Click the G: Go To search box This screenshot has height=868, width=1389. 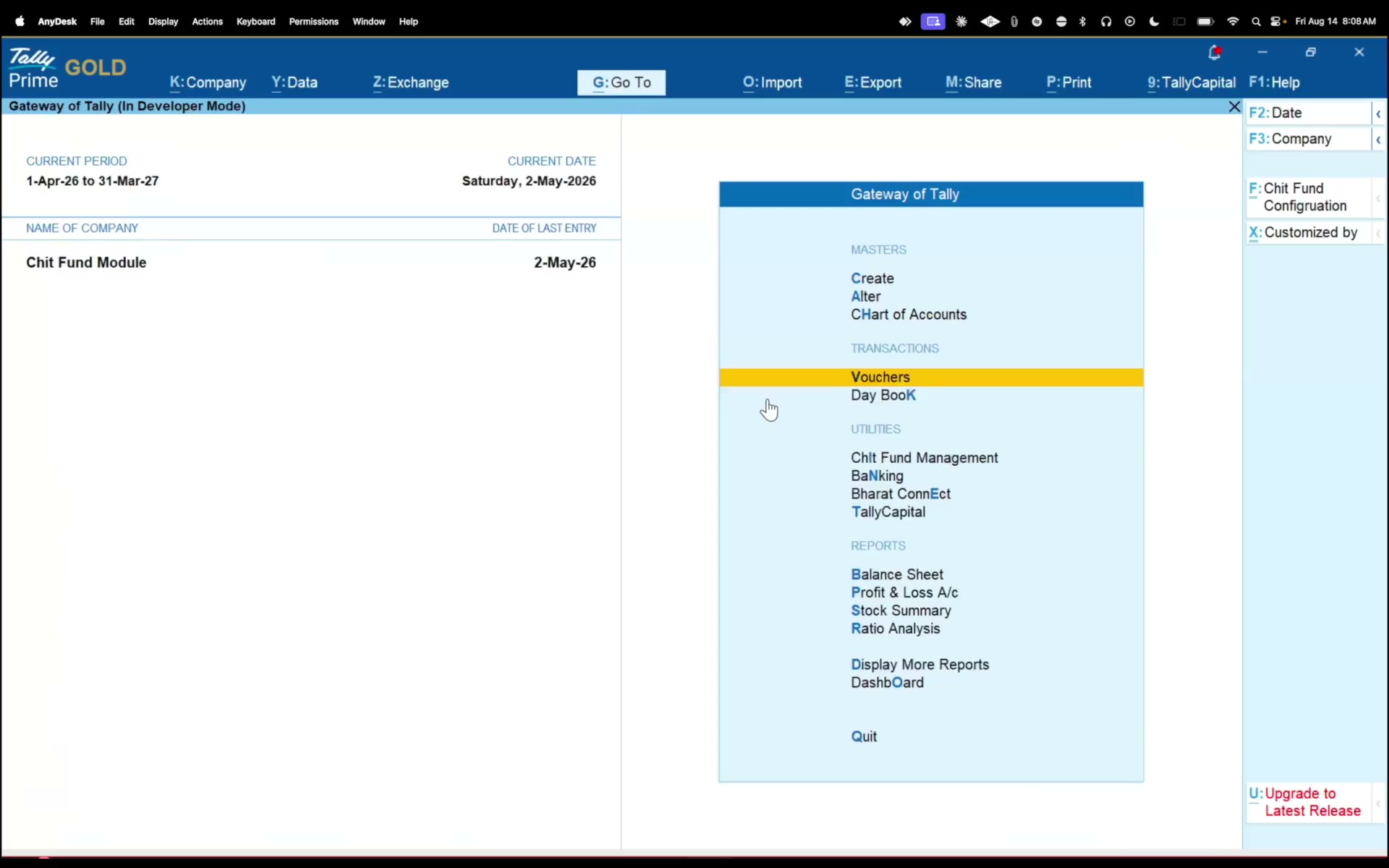point(621,82)
